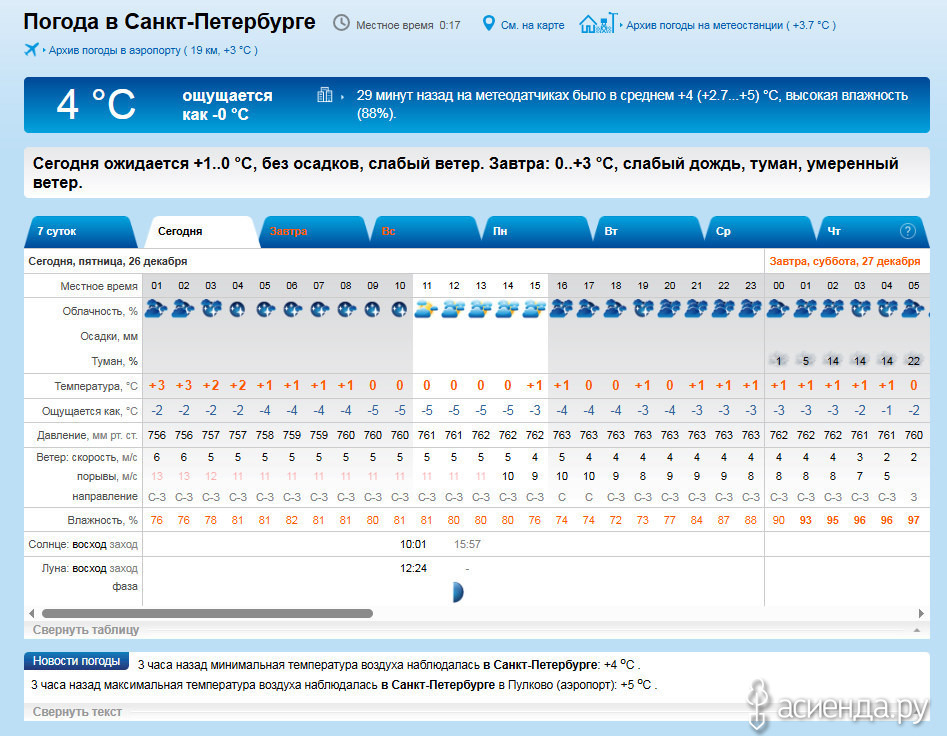Viewport: 947px width, 736px height.
Task: Switch to the "7 суток" tab
Action: pos(57,231)
